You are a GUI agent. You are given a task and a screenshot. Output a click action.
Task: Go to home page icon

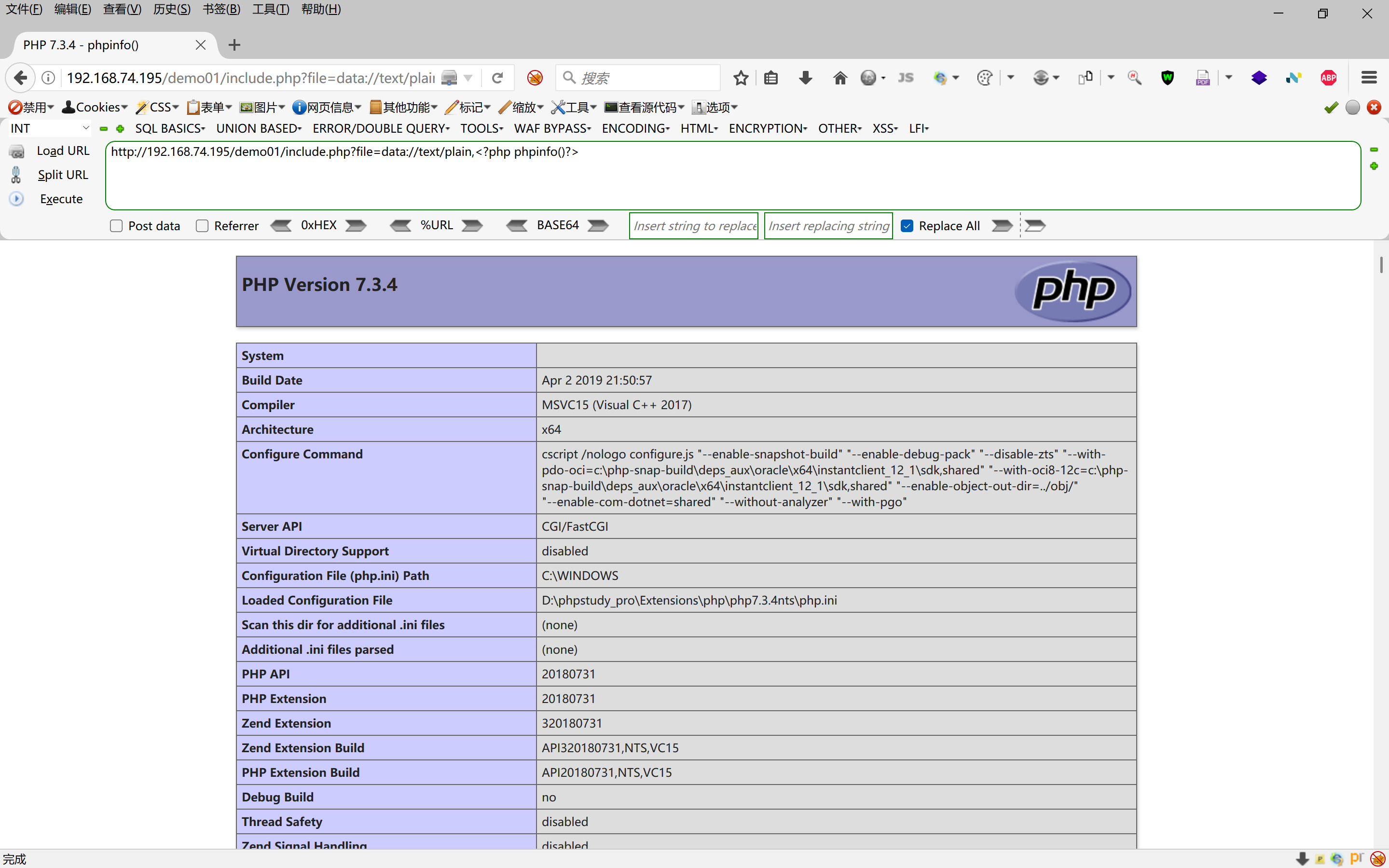coord(839,78)
